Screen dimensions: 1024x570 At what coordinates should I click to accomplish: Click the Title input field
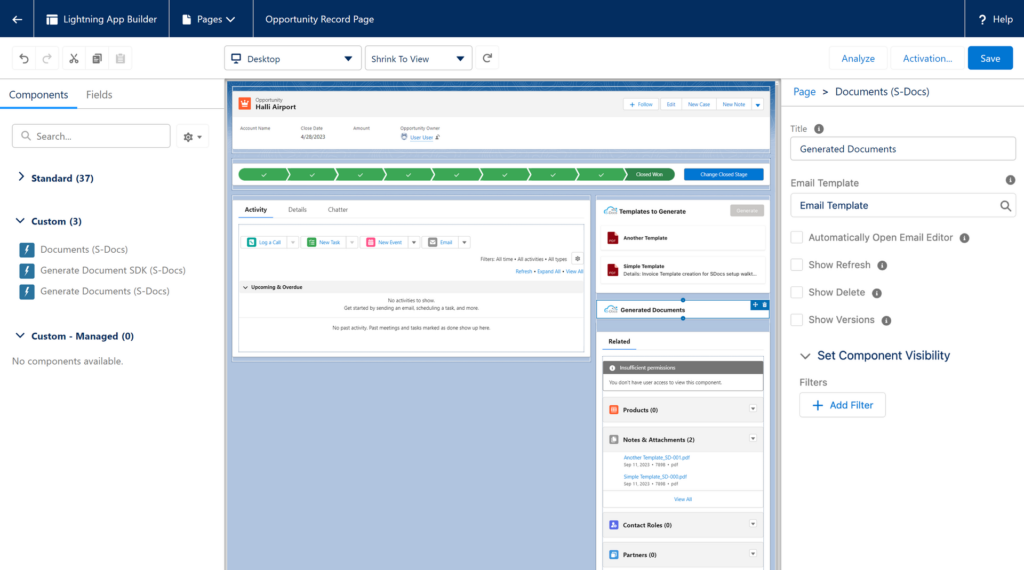click(x=903, y=149)
